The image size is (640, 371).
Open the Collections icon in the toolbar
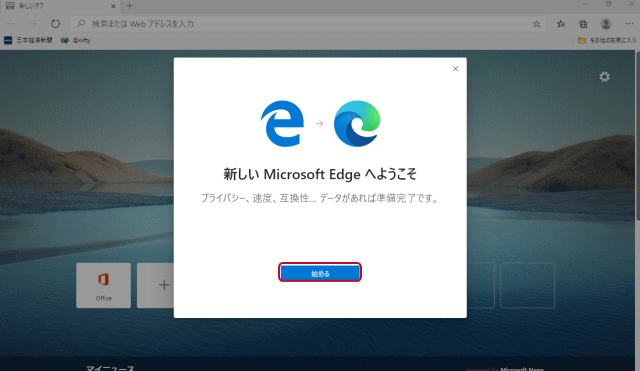(583, 24)
